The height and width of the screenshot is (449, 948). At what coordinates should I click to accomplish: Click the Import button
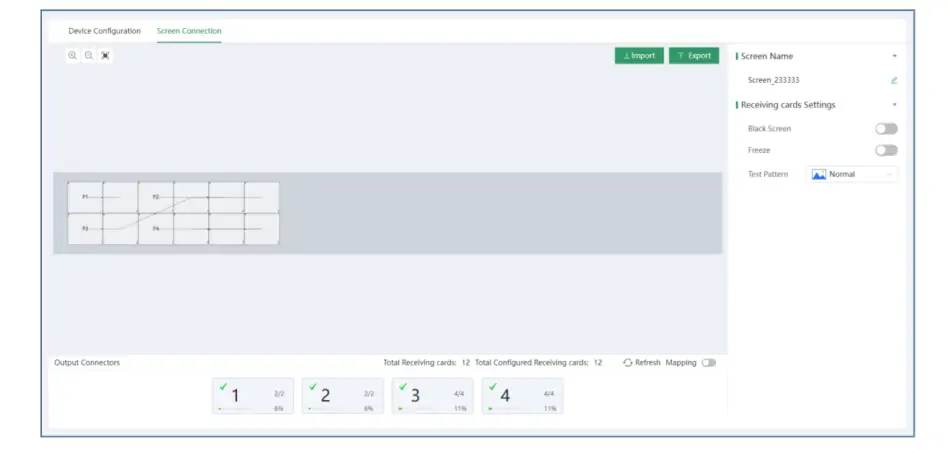point(639,56)
